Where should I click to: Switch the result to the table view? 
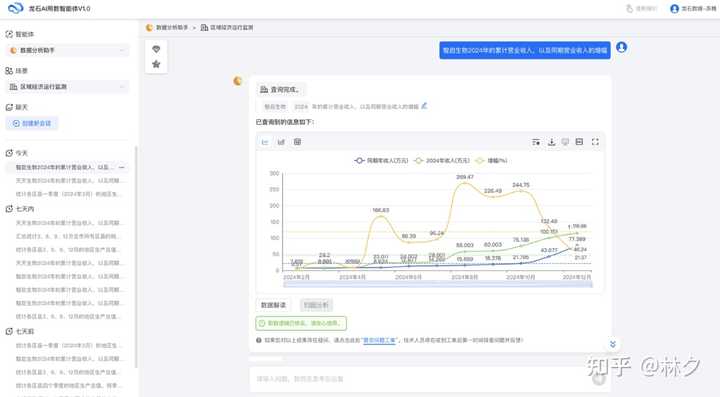point(298,142)
